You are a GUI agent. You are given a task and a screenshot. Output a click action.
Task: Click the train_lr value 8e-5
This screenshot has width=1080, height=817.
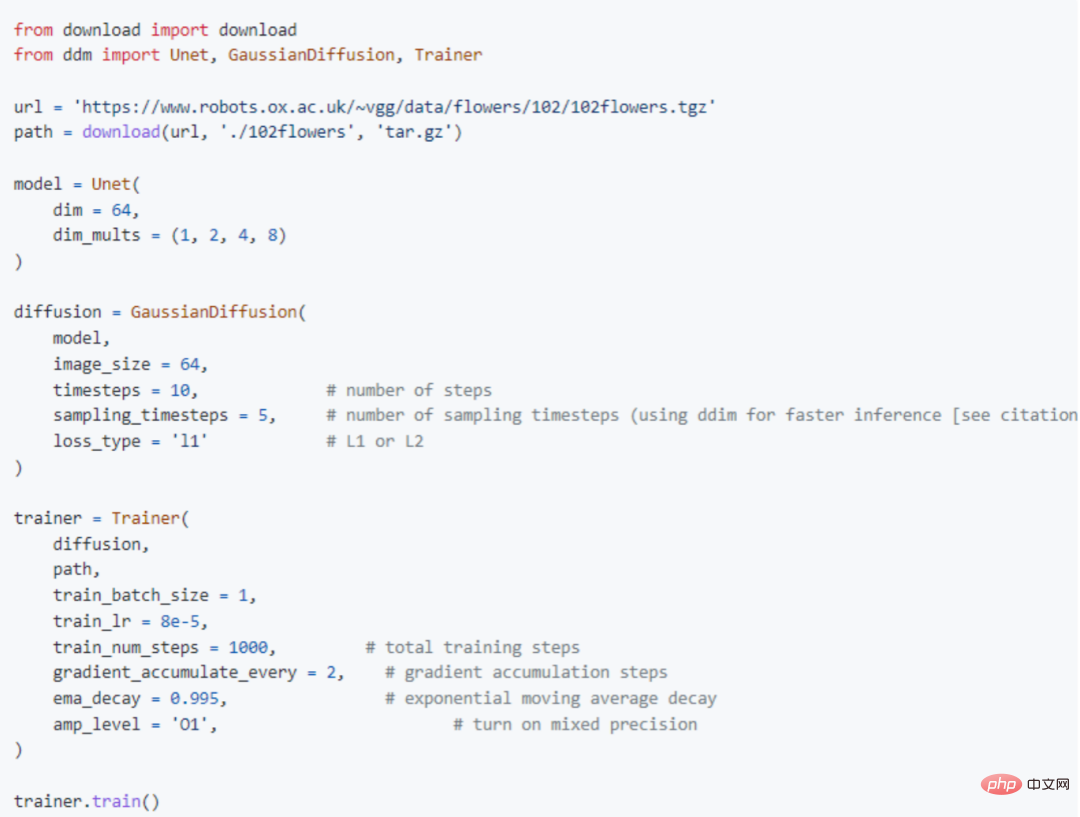click(x=180, y=621)
